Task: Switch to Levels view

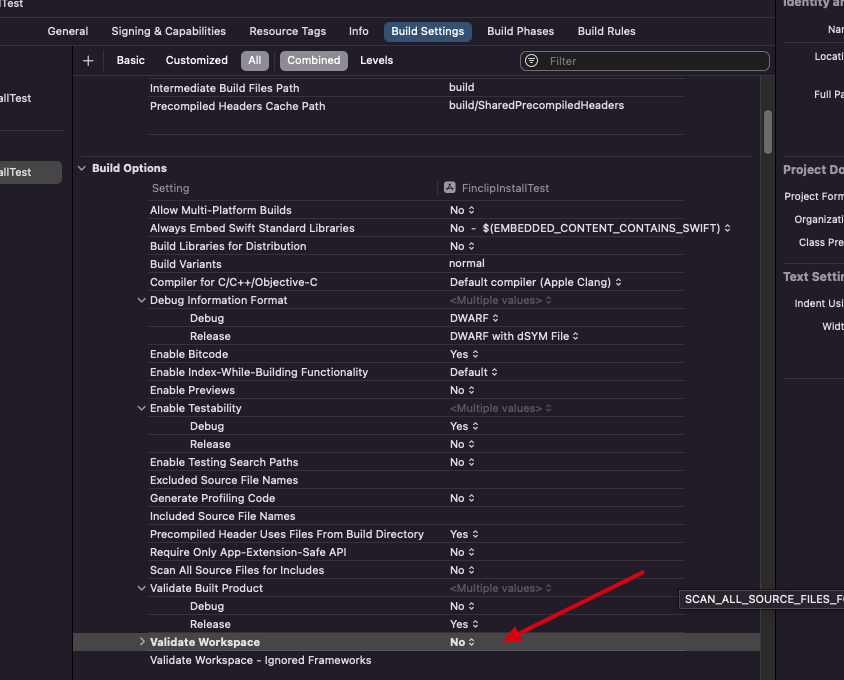Action: pos(376,60)
